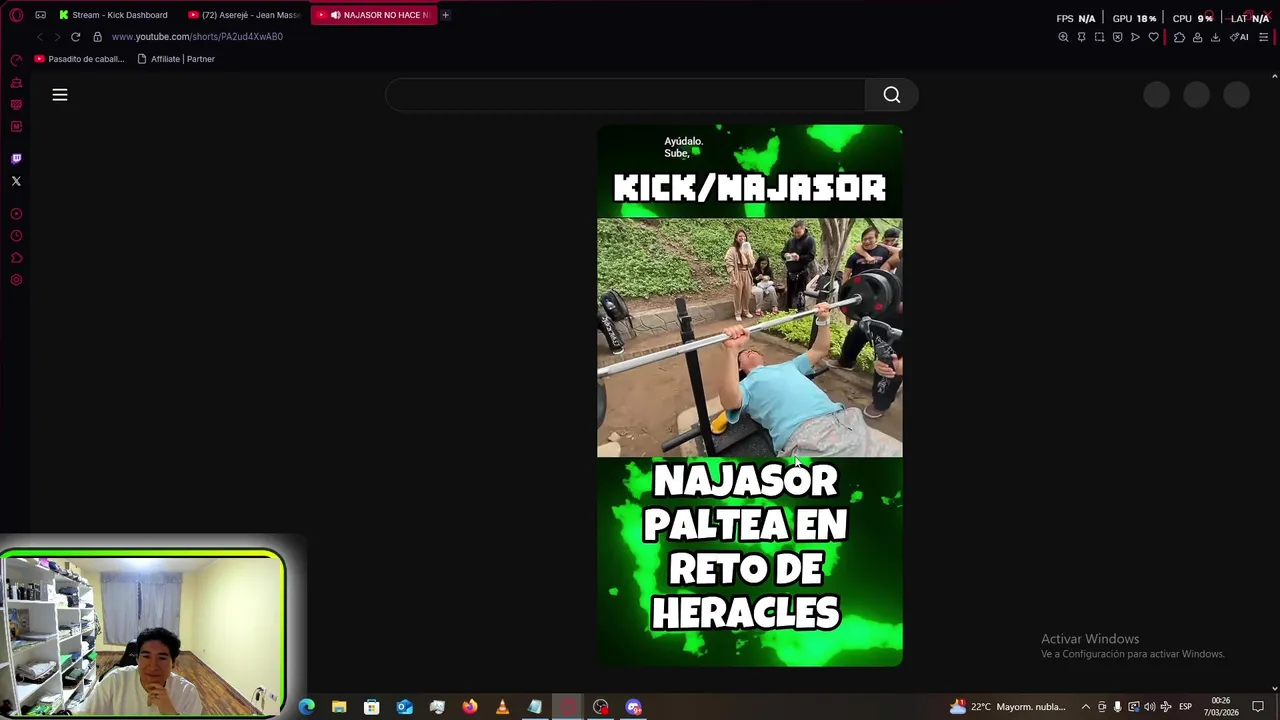1280x720 pixels.
Task: Bookmark page with heart icon
Action: tap(1153, 37)
